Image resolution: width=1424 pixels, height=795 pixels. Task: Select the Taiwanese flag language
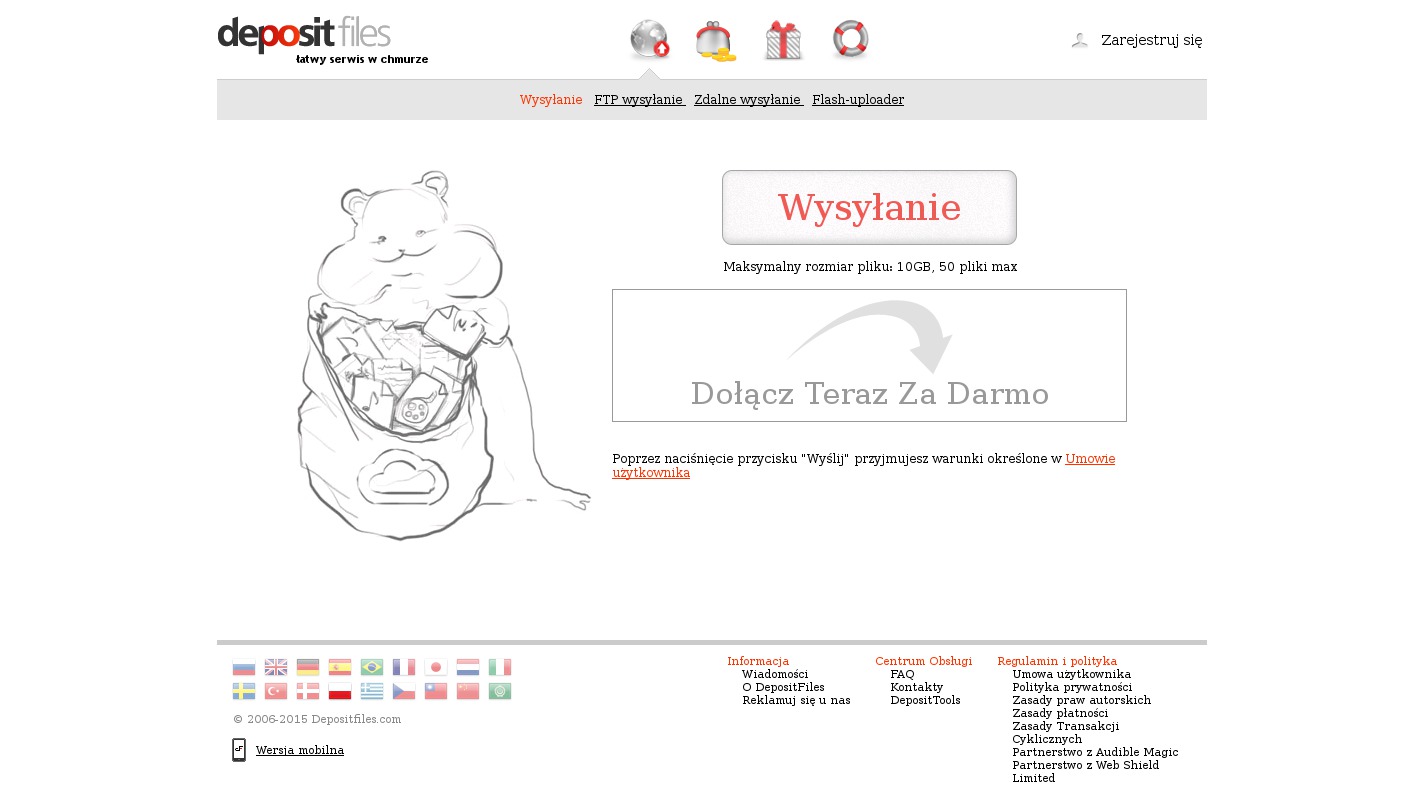436,691
